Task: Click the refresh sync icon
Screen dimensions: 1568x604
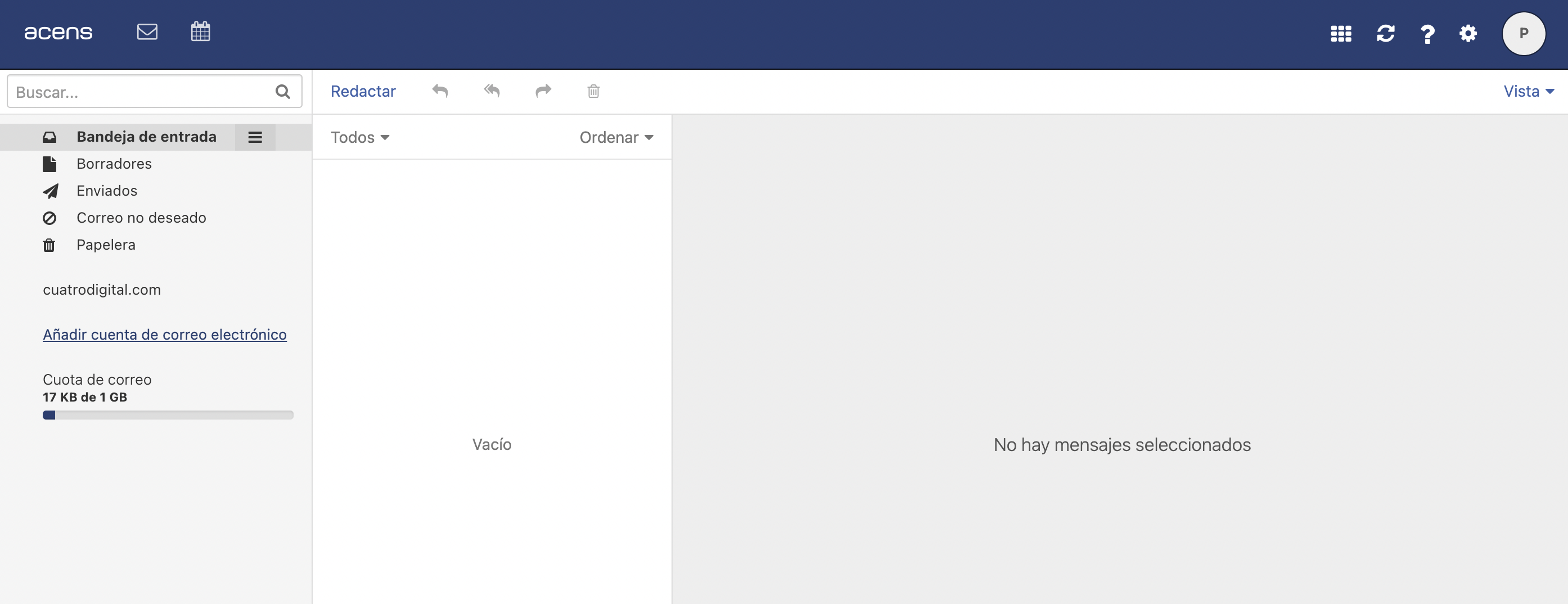Action: (1385, 34)
